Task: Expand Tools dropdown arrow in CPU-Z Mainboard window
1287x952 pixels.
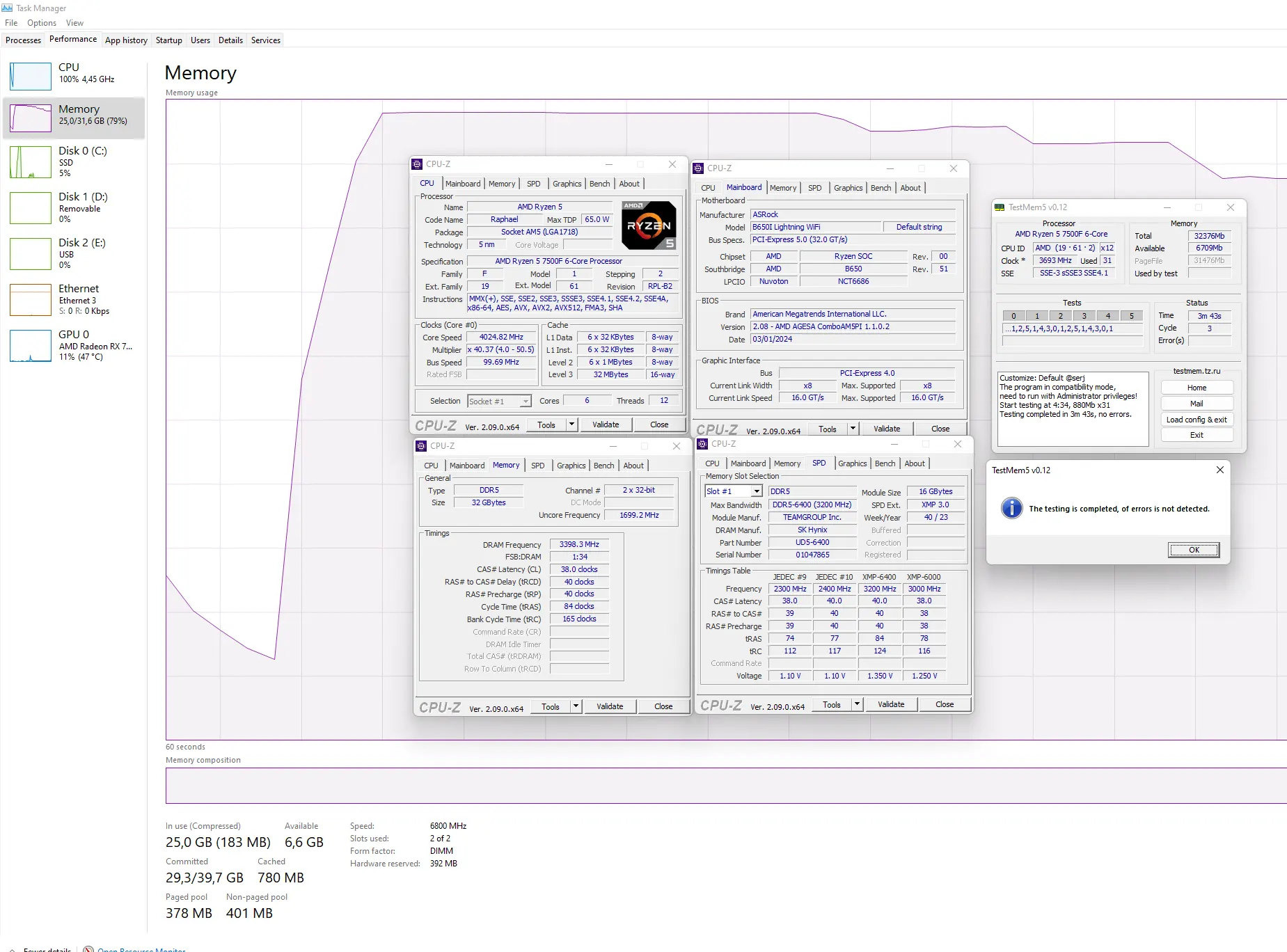Action: click(853, 429)
